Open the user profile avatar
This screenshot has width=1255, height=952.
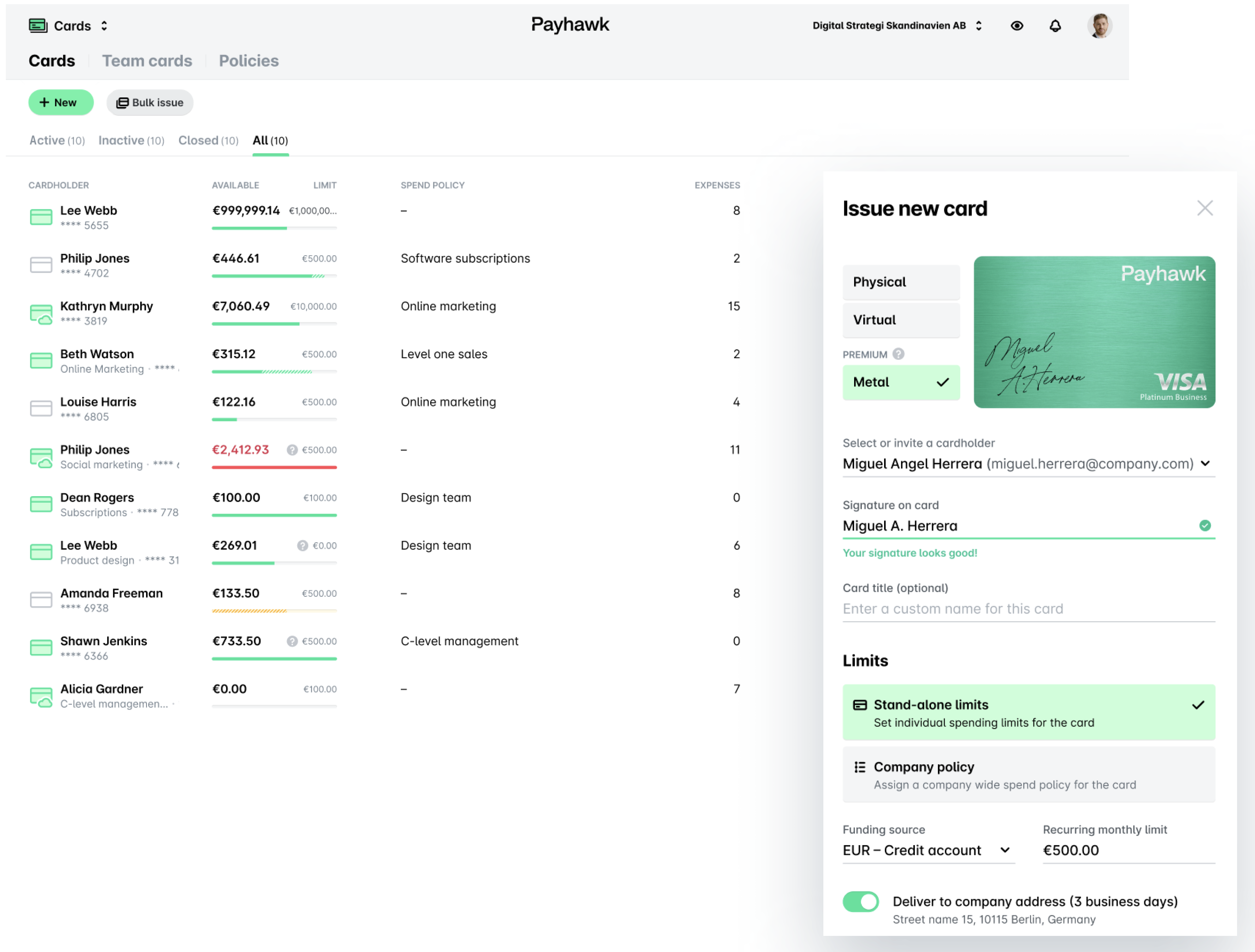click(x=1099, y=26)
